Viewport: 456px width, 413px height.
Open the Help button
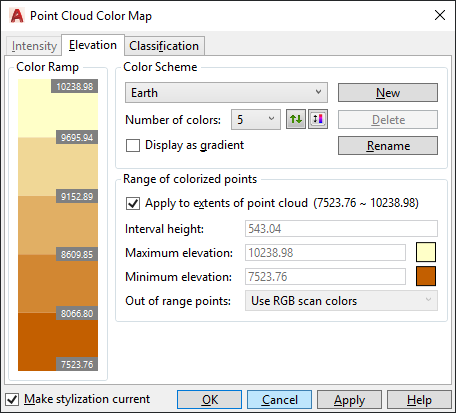[x=419, y=400]
